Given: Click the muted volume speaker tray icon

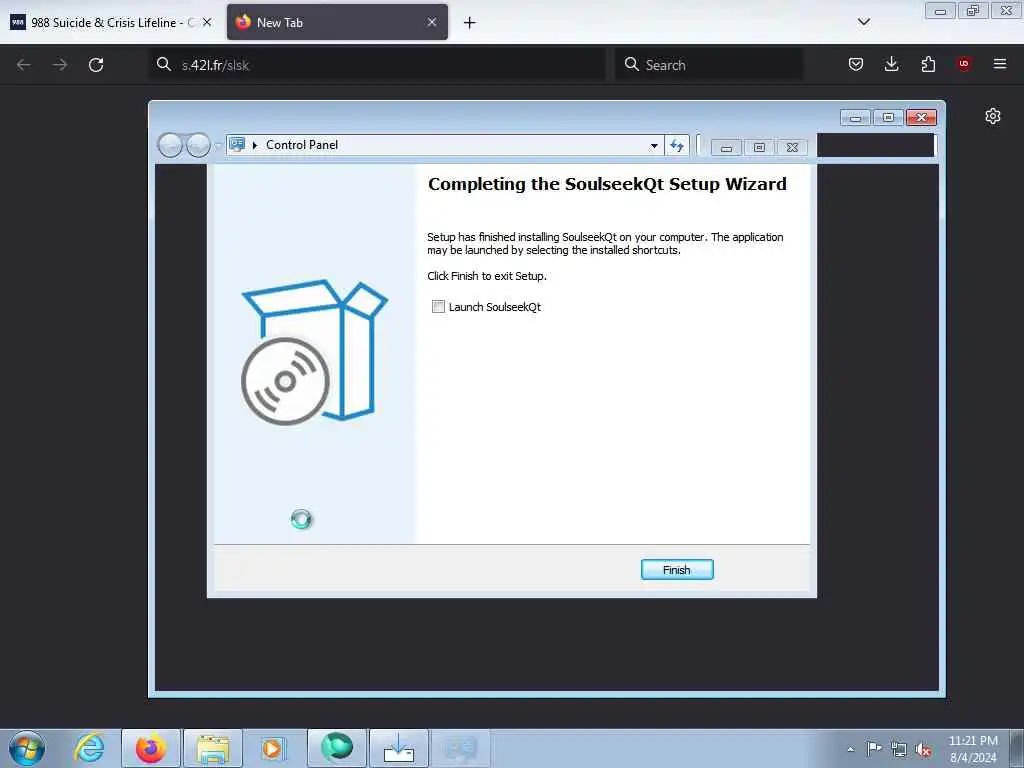Looking at the screenshot, I should point(923,750).
